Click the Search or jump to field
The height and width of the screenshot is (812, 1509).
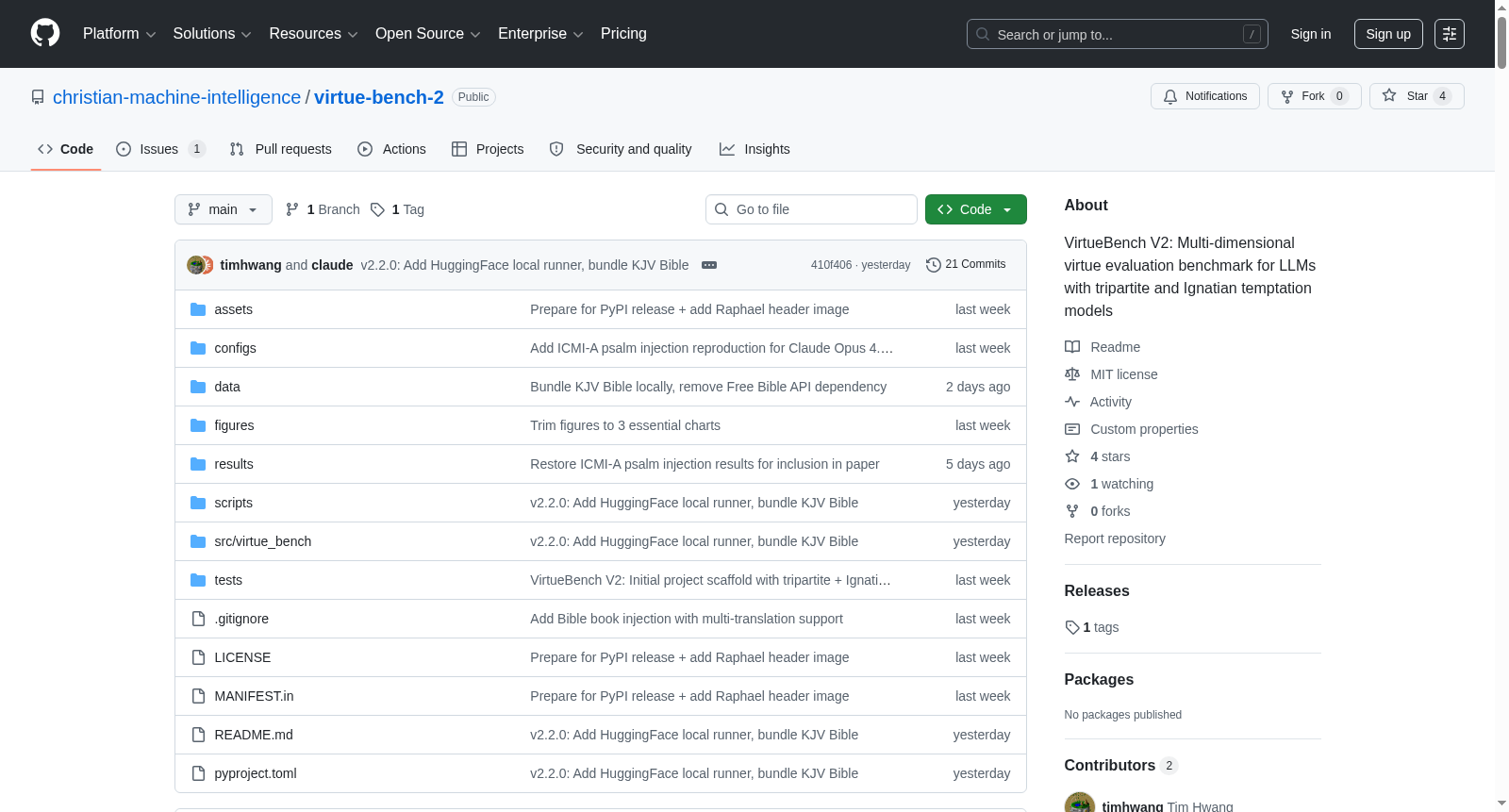click(1117, 34)
